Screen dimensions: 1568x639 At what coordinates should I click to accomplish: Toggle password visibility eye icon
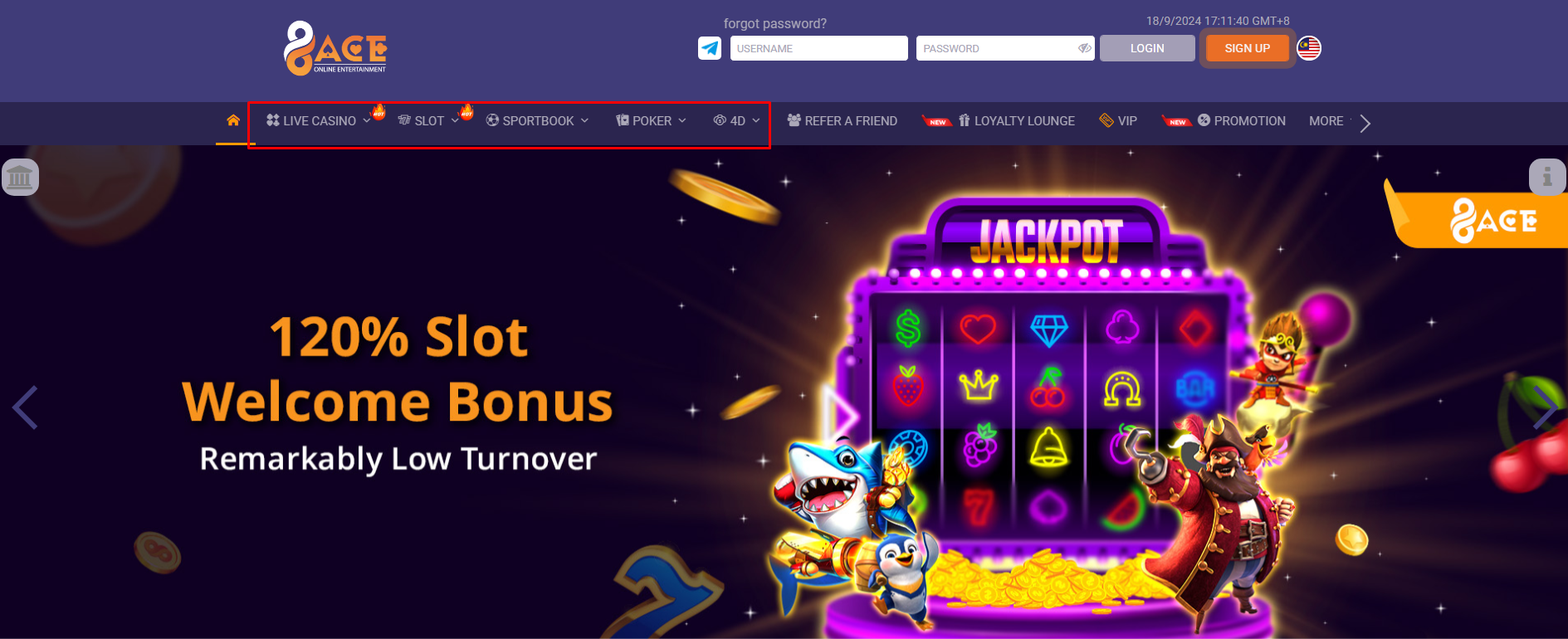(x=1084, y=48)
